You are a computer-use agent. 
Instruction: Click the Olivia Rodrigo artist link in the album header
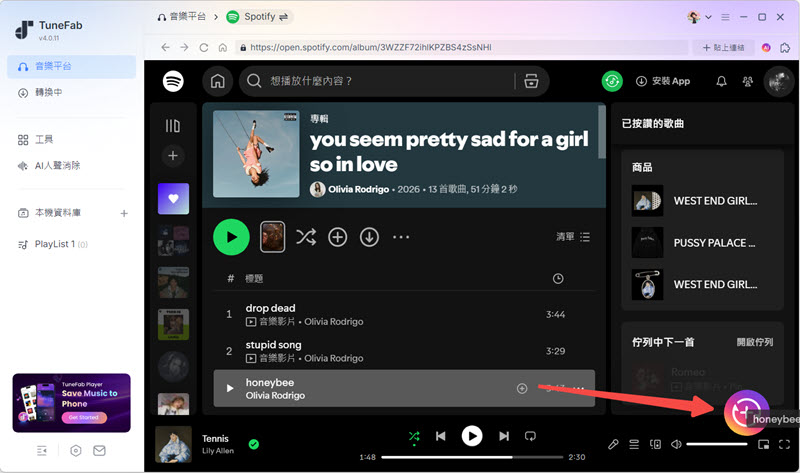358,189
